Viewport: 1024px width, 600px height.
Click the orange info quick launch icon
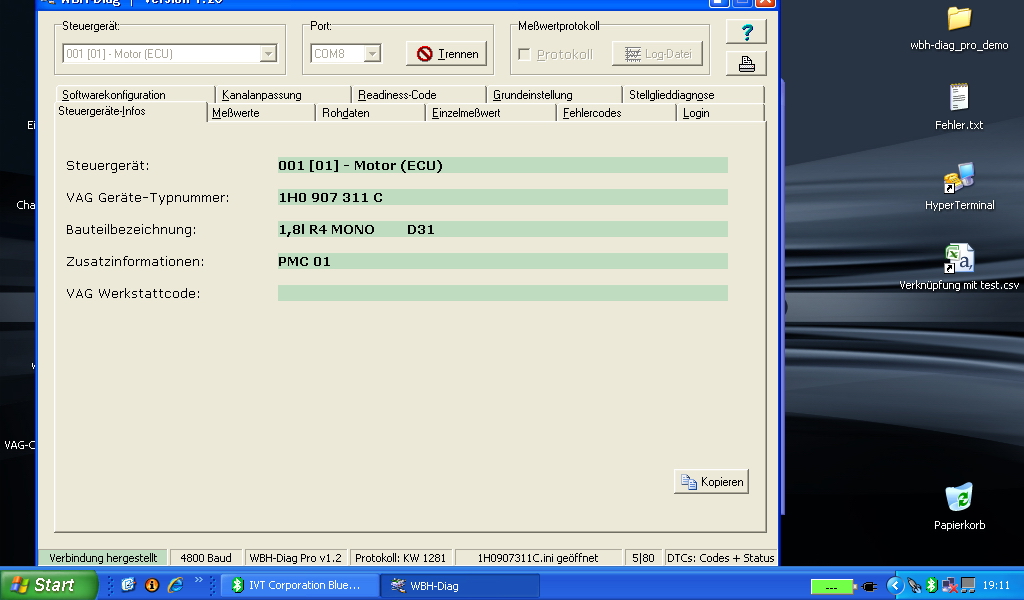[152, 585]
